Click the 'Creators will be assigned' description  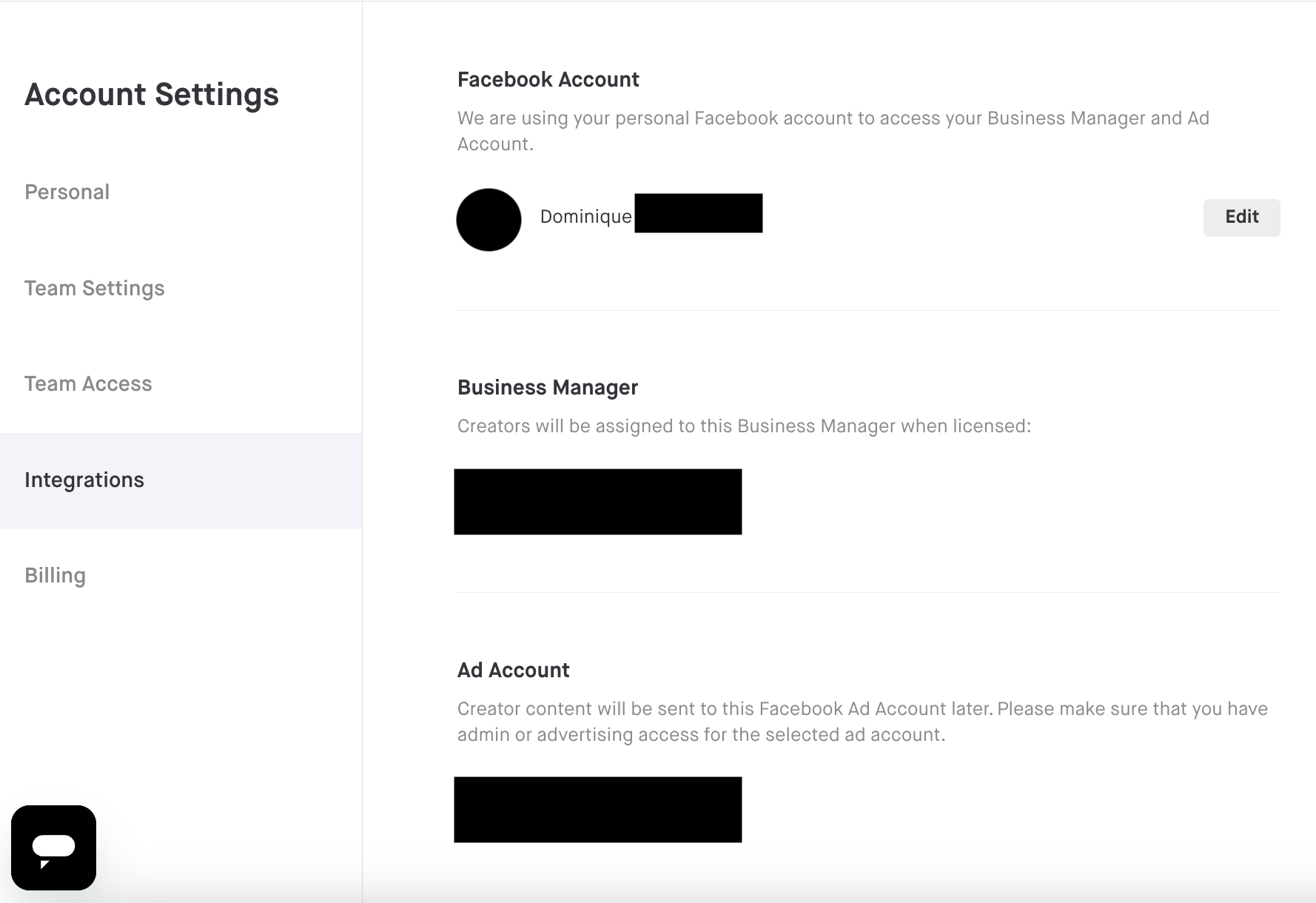click(x=744, y=426)
